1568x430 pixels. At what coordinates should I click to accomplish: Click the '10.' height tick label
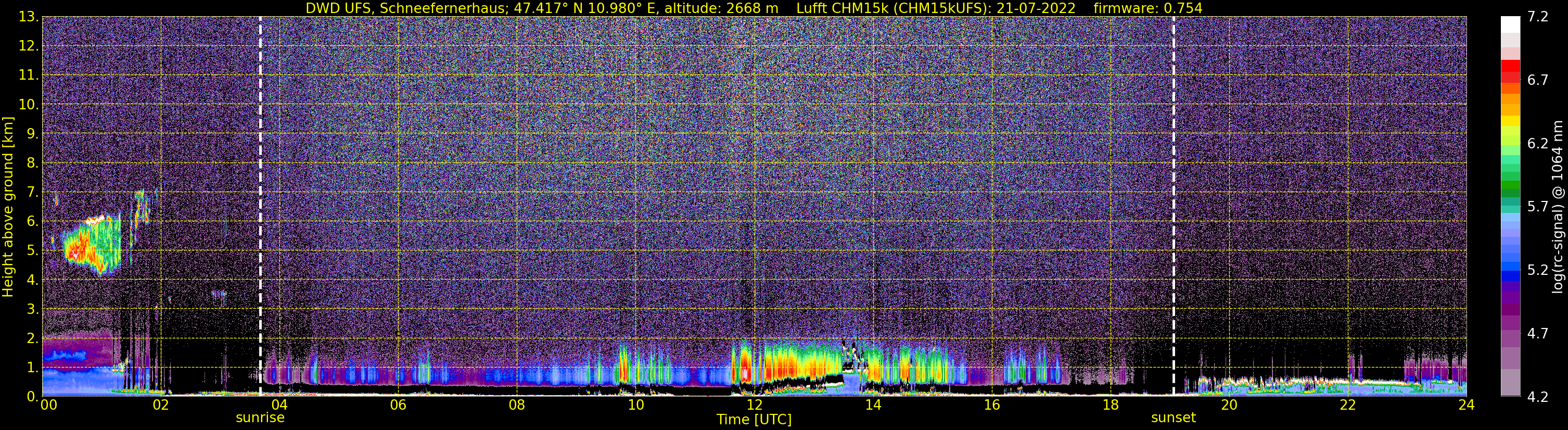[x=29, y=104]
